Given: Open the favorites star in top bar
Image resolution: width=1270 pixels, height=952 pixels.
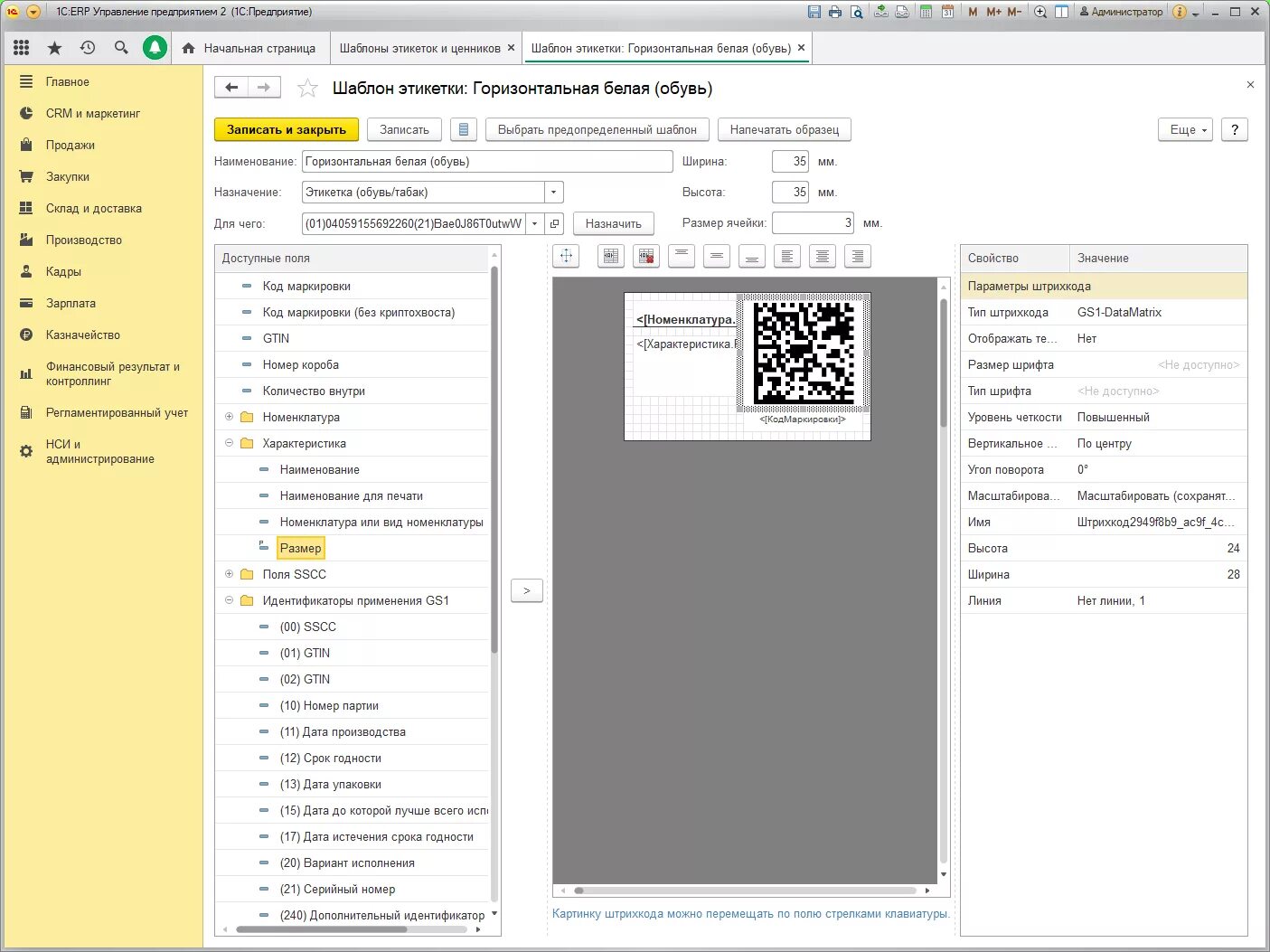Looking at the screenshot, I should 54,48.
